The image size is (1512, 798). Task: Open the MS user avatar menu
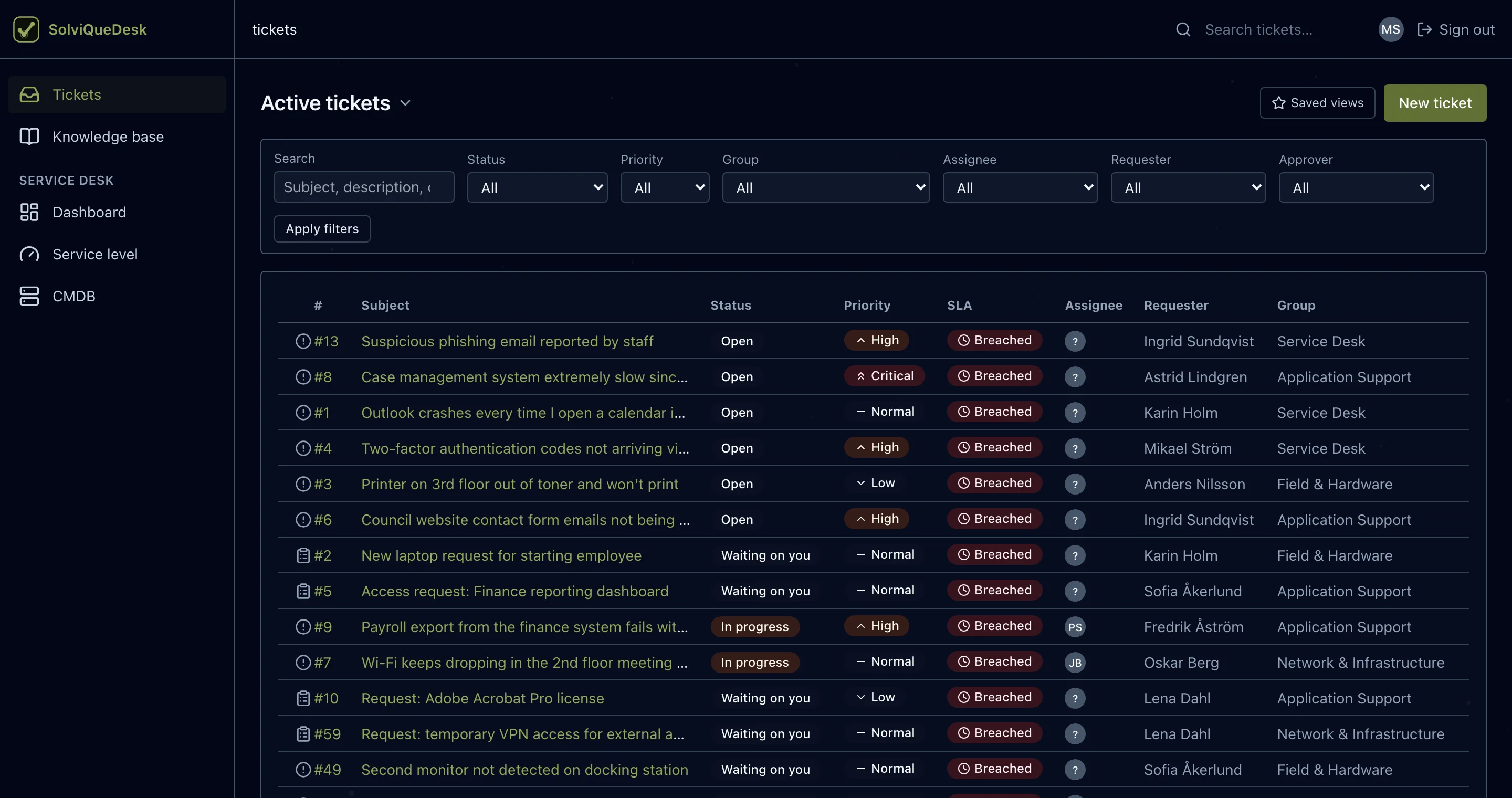[1391, 29]
